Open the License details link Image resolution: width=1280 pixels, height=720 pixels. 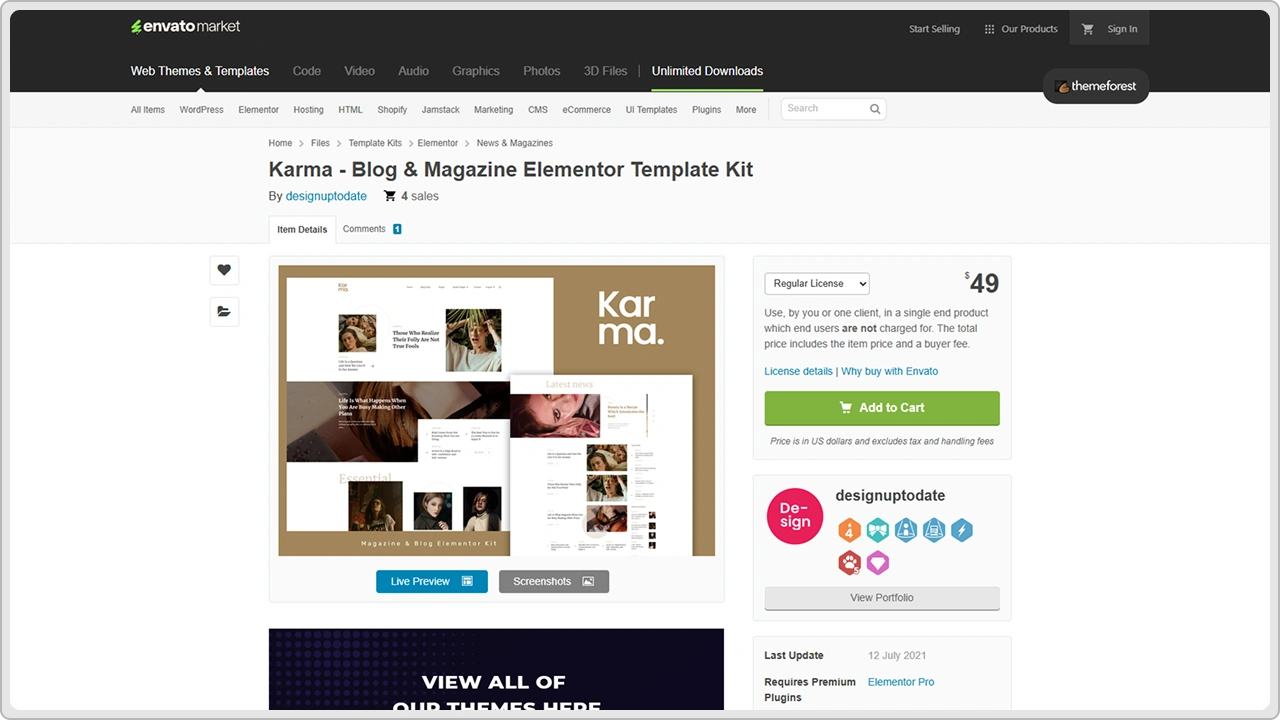798,371
